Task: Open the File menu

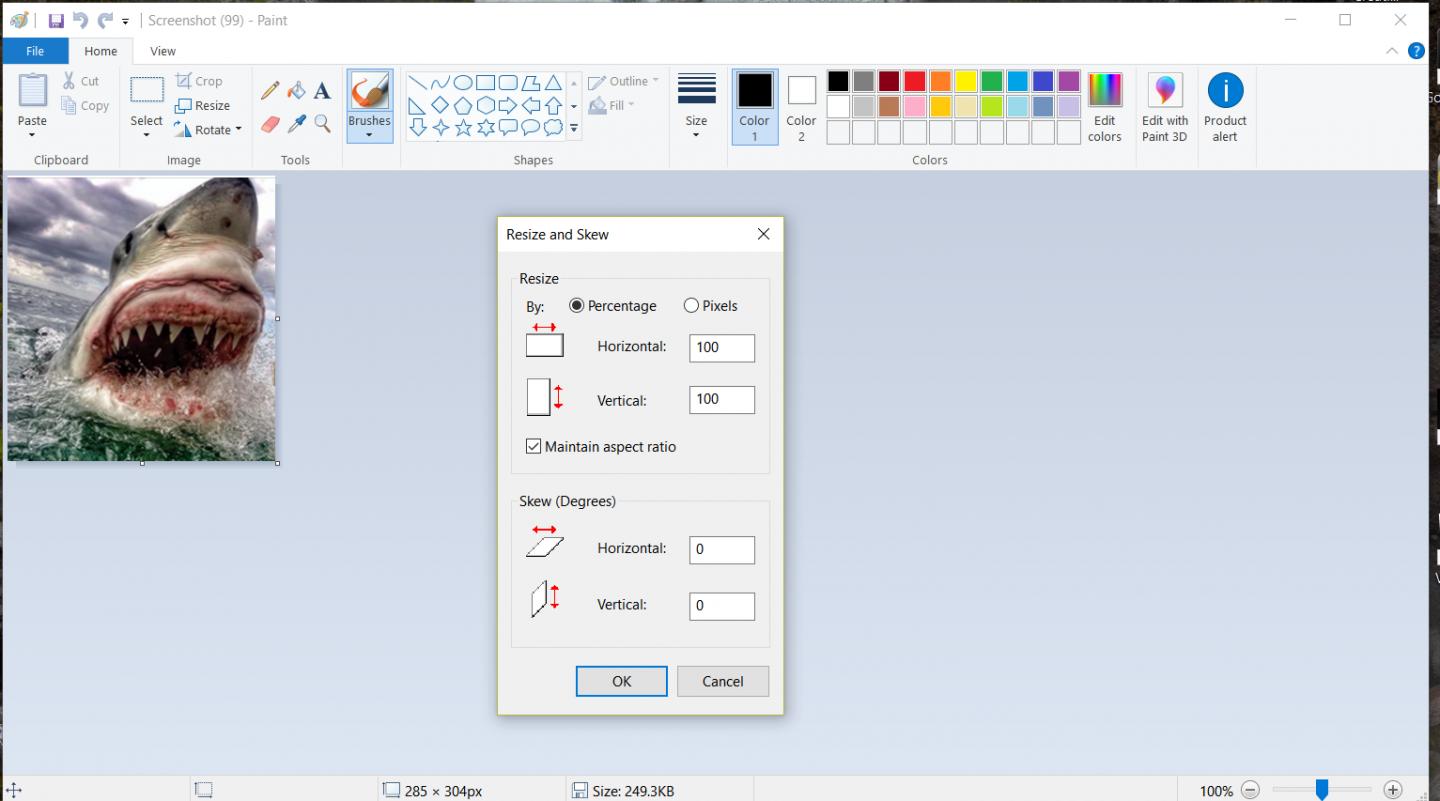Action: 35,51
